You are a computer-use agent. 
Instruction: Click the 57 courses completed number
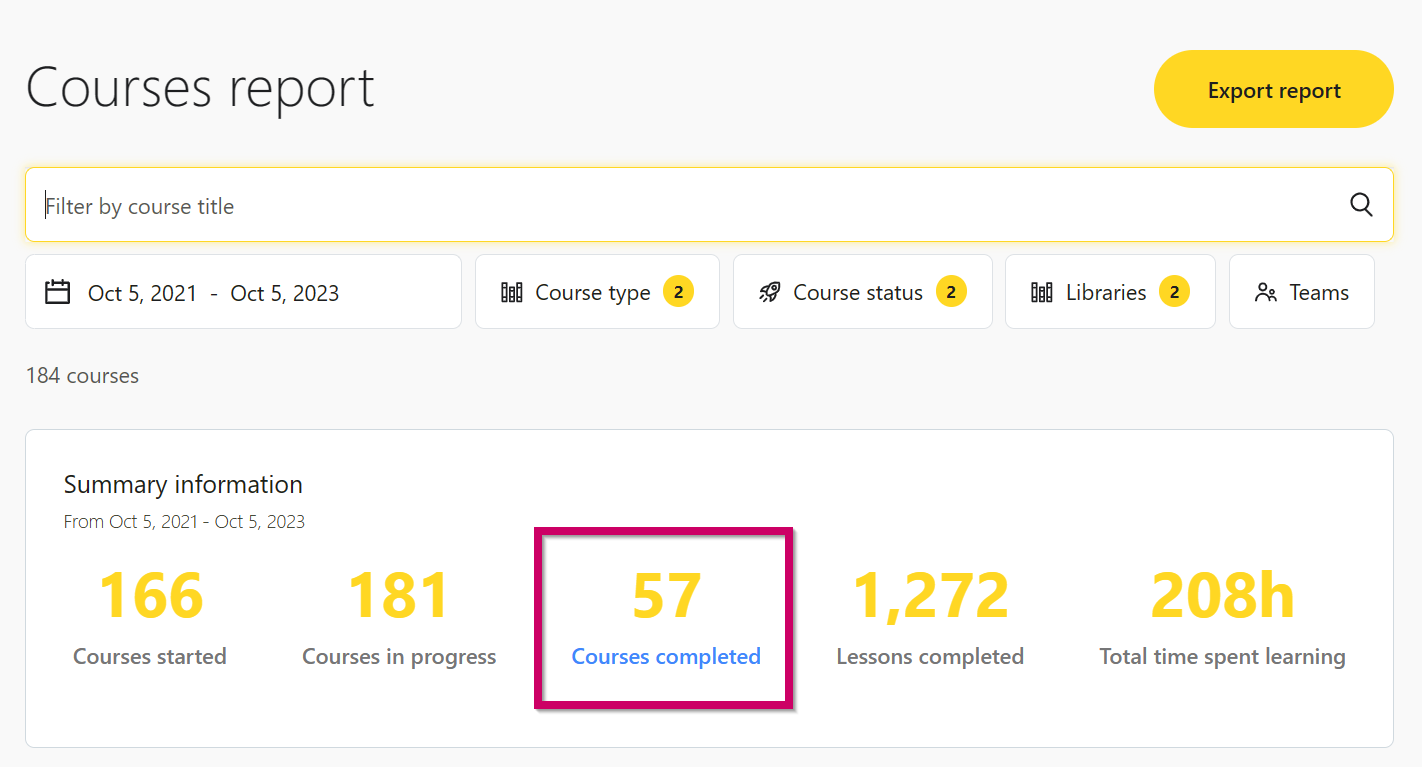(666, 596)
